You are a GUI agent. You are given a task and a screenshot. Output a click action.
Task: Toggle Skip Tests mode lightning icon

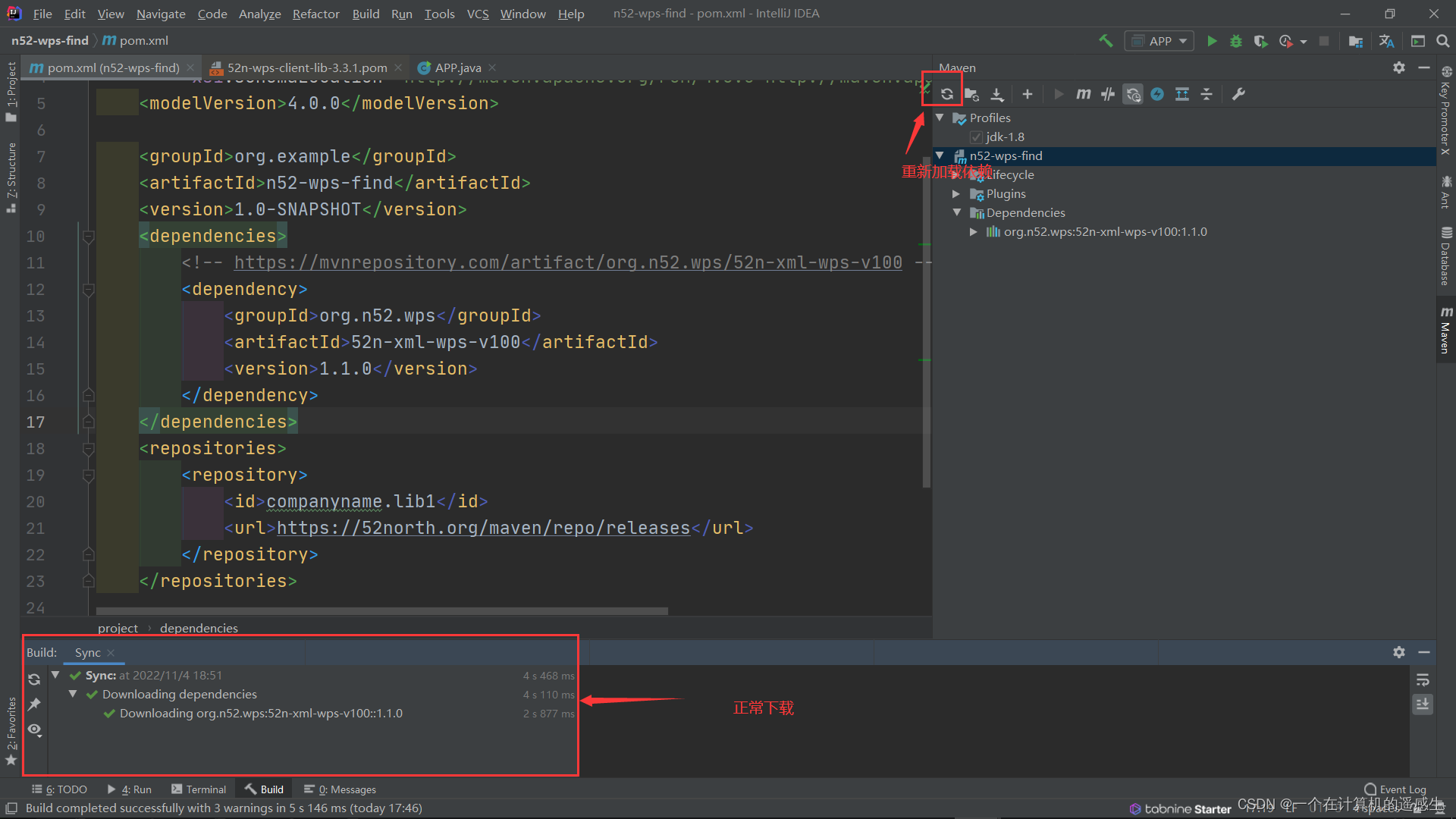(1157, 94)
